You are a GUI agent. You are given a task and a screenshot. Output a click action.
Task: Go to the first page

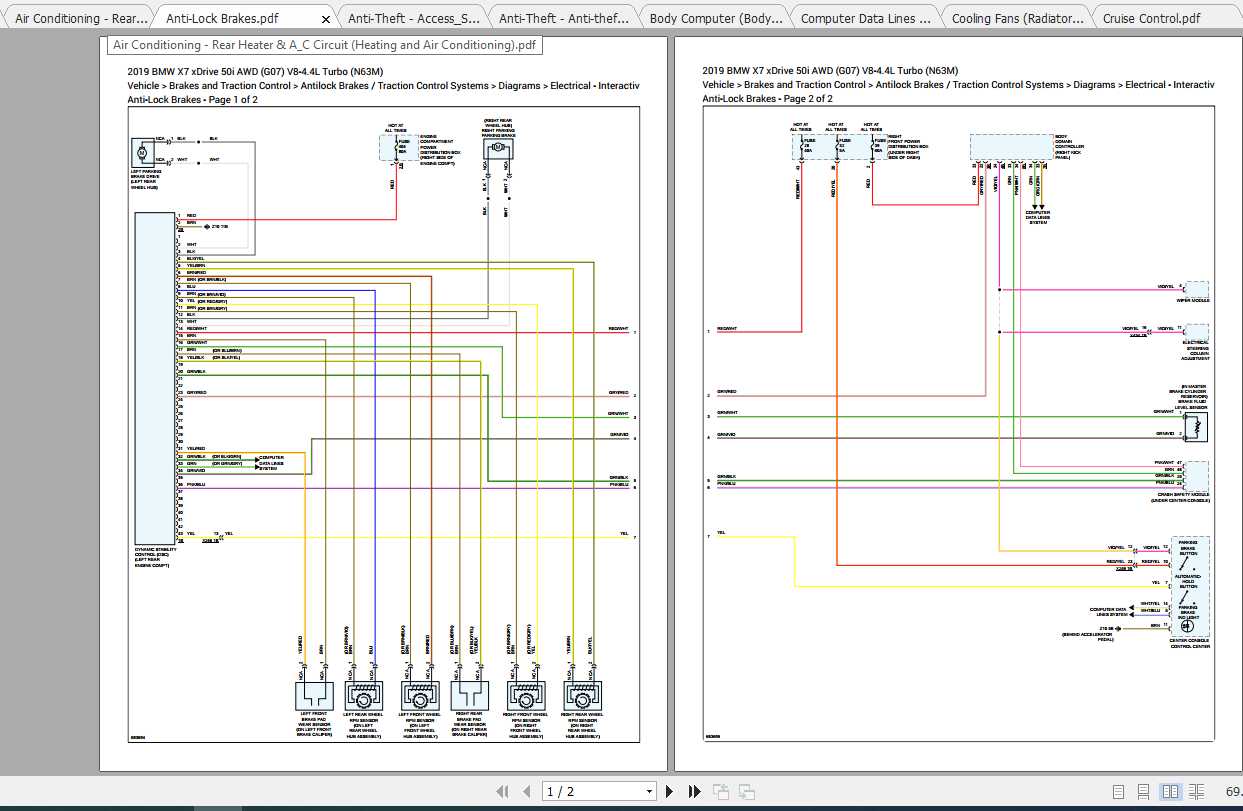[502, 791]
